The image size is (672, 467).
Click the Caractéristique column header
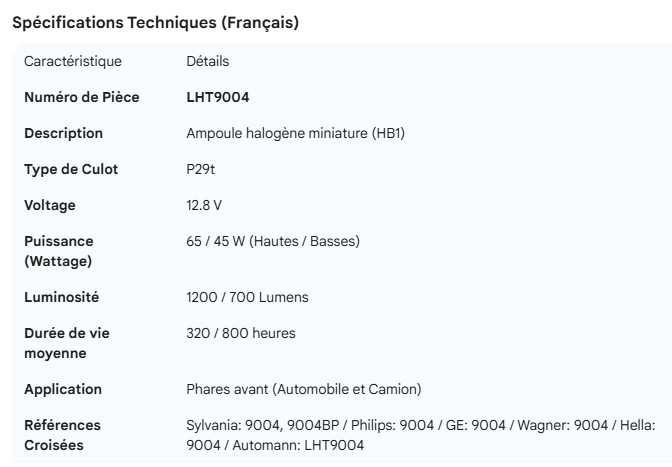coord(73,61)
